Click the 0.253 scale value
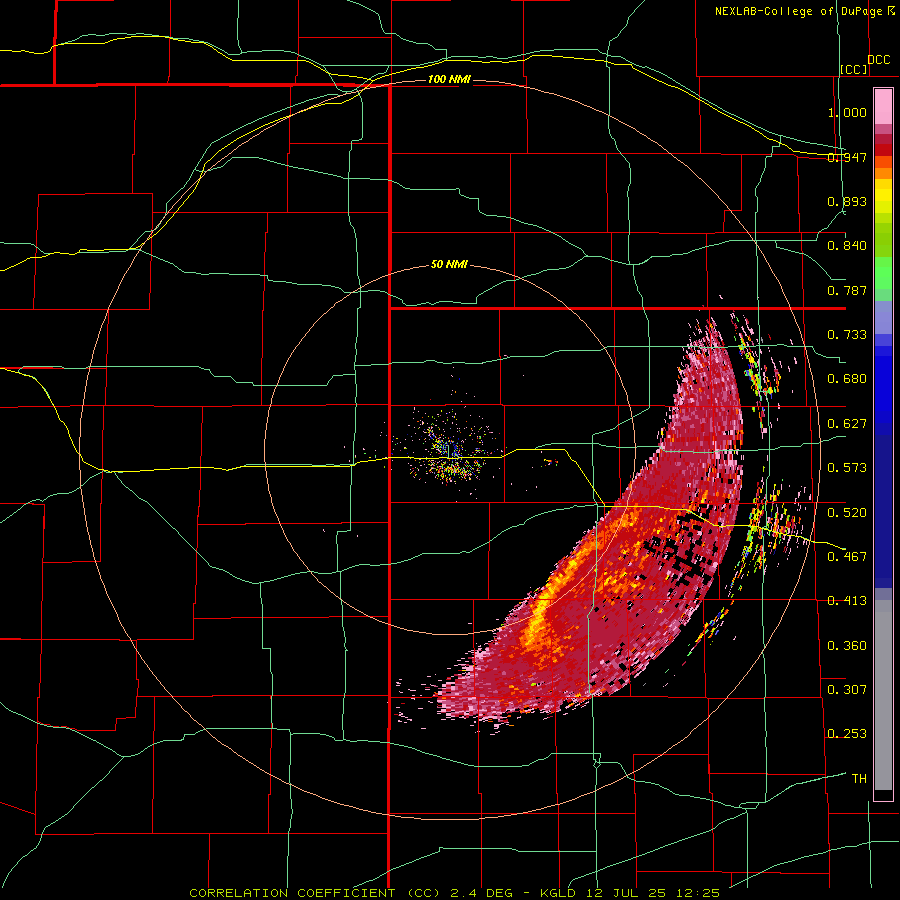The width and height of the screenshot is (900, 900). point(847,734)
